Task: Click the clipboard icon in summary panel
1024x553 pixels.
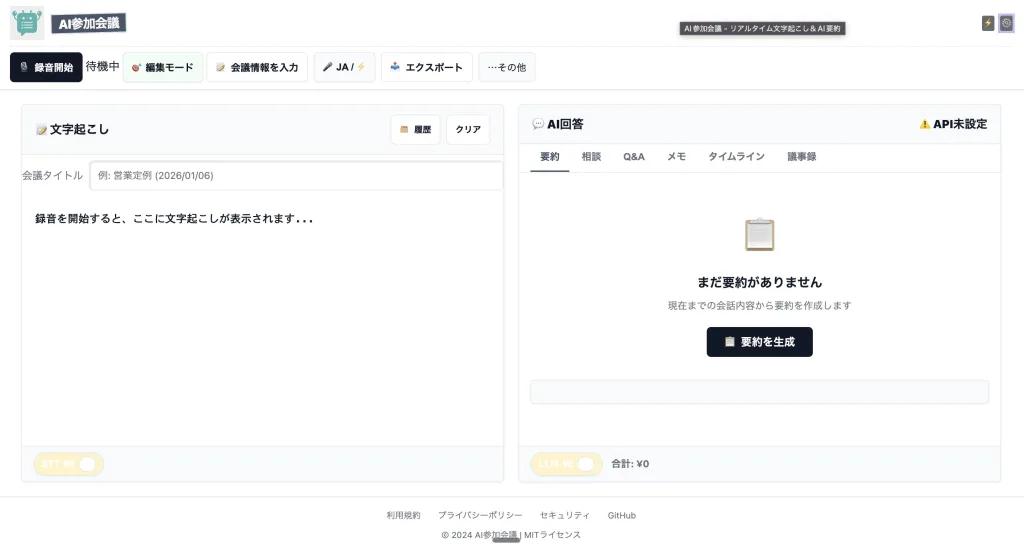Action: click(x=759, y=235)
